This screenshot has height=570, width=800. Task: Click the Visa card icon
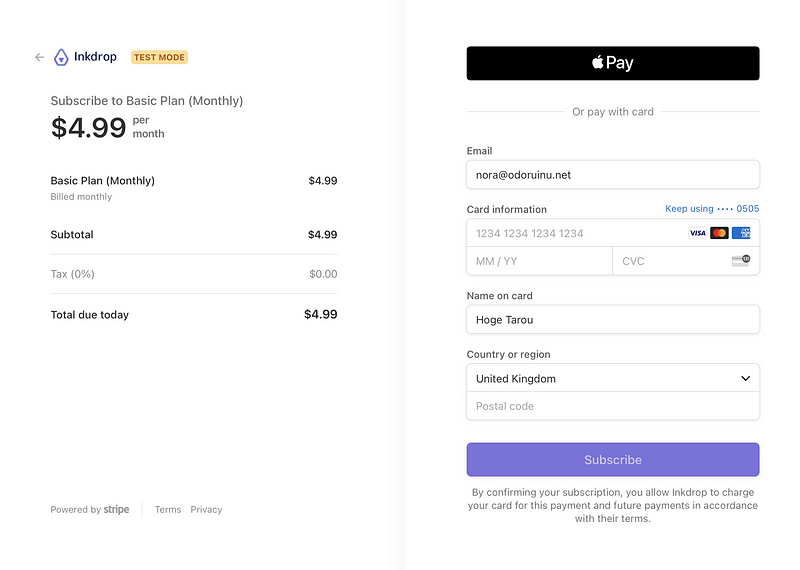click(697, 233)
